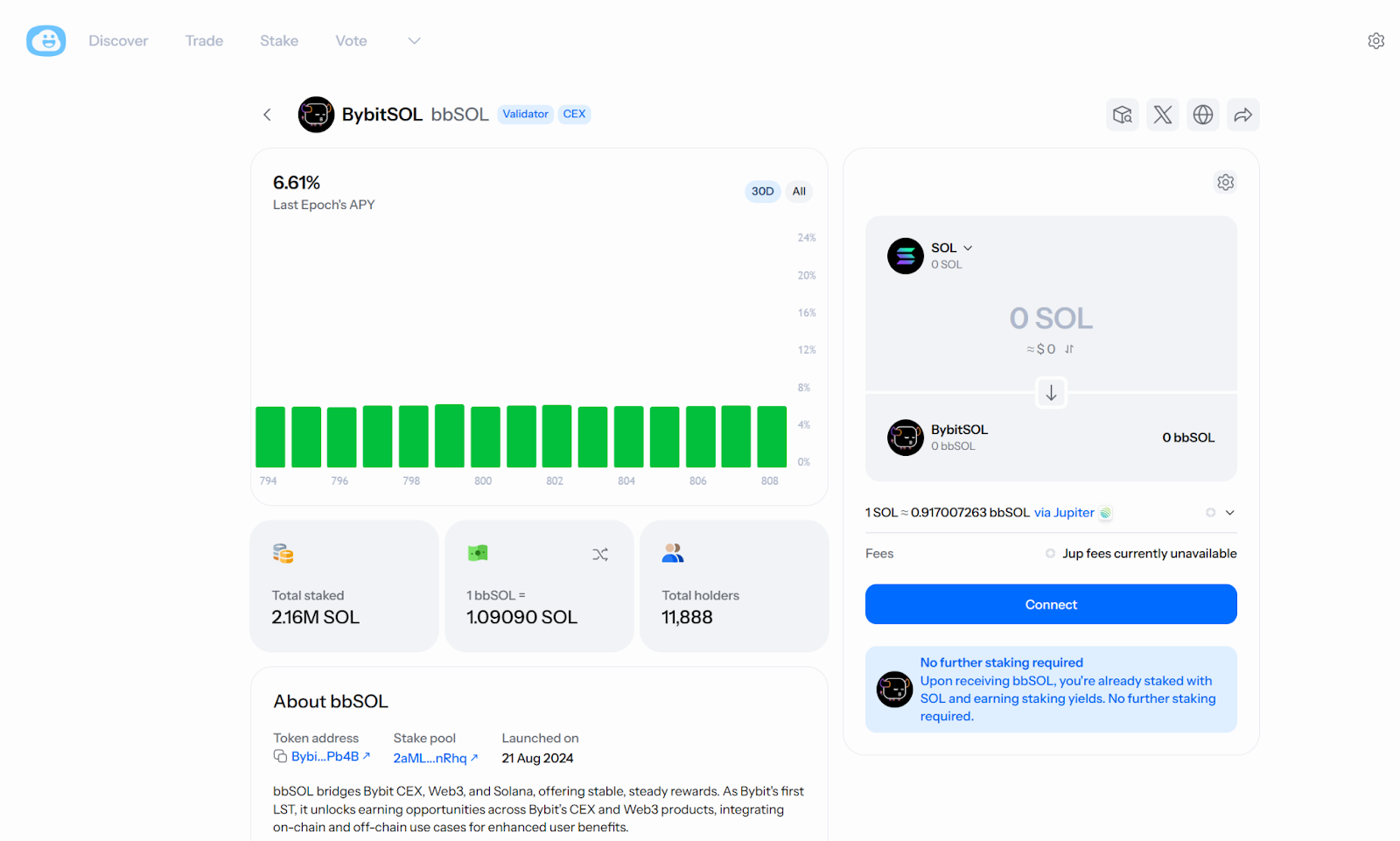Switch chart to All range
Screen dimensions: 1400x841
(x=799, y=191)
